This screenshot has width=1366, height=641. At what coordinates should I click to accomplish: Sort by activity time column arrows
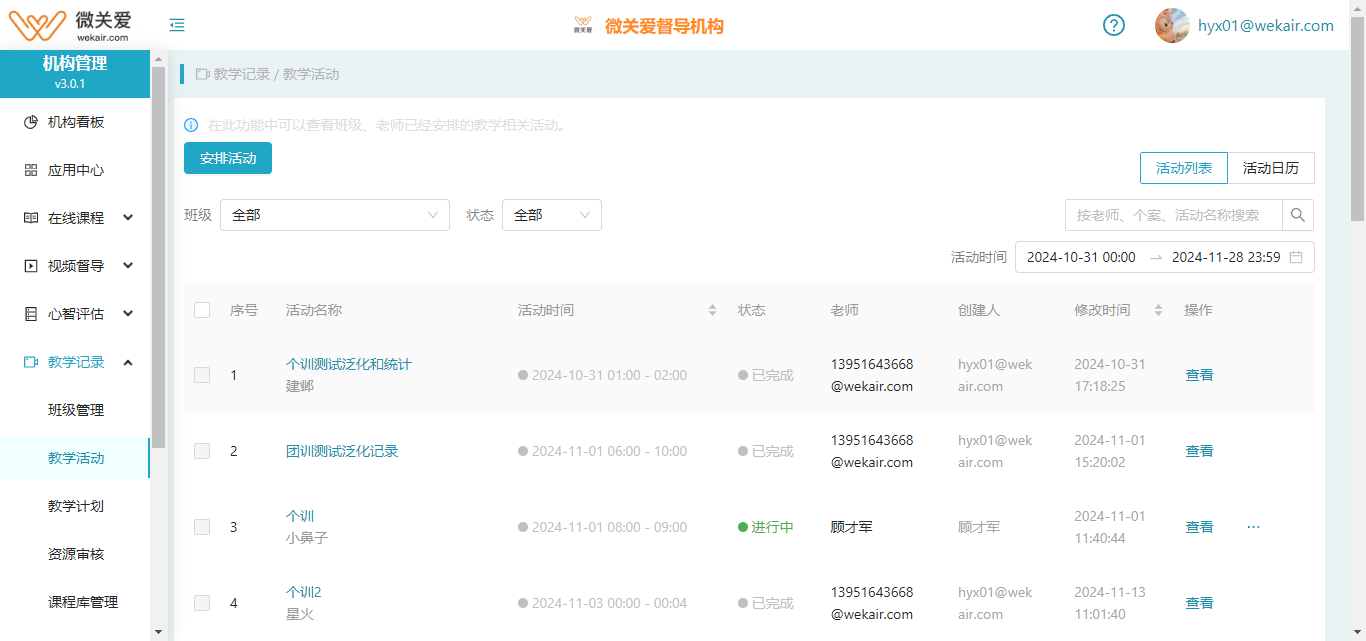(712, 310)
